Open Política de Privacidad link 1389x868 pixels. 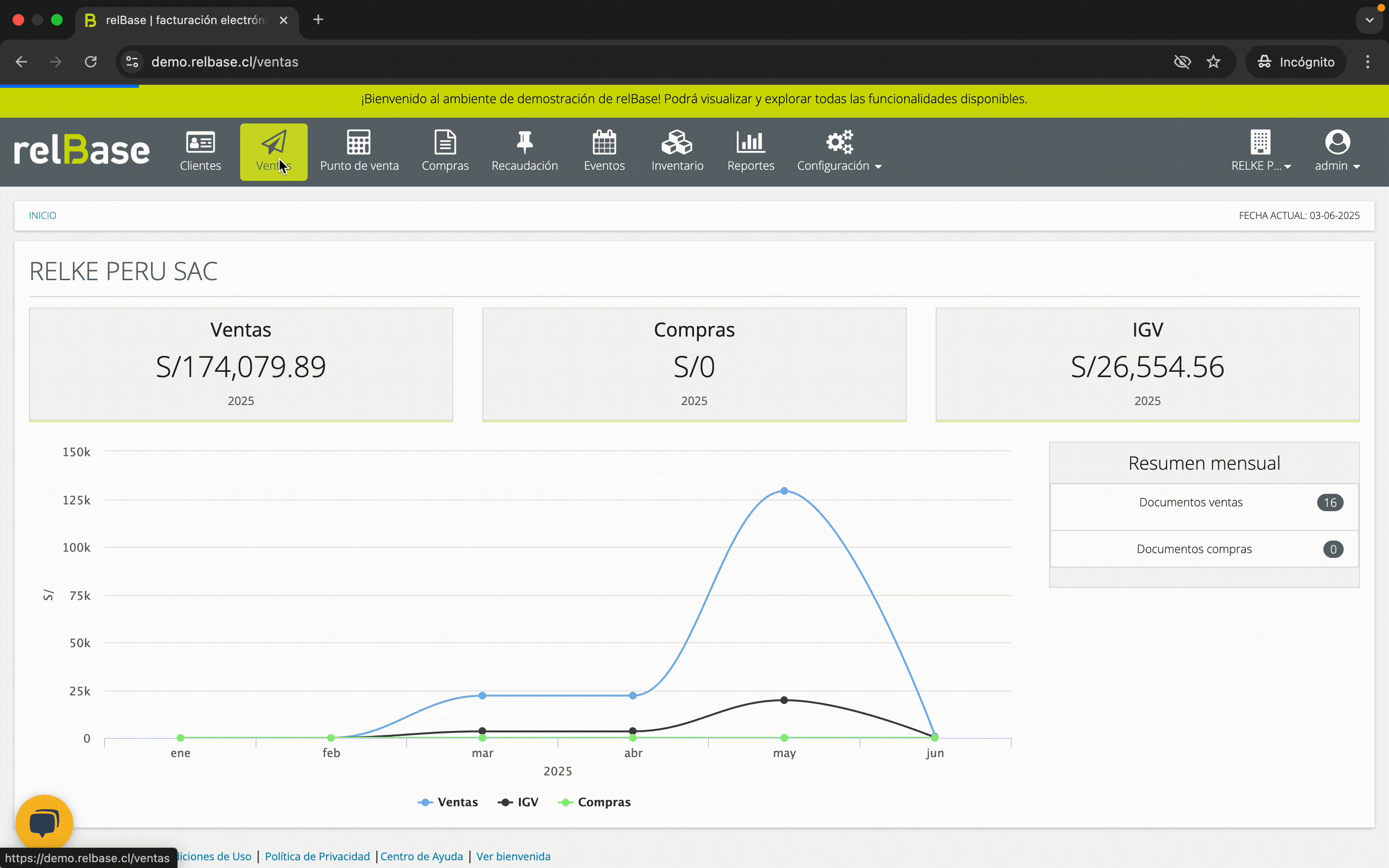point(317,856)
